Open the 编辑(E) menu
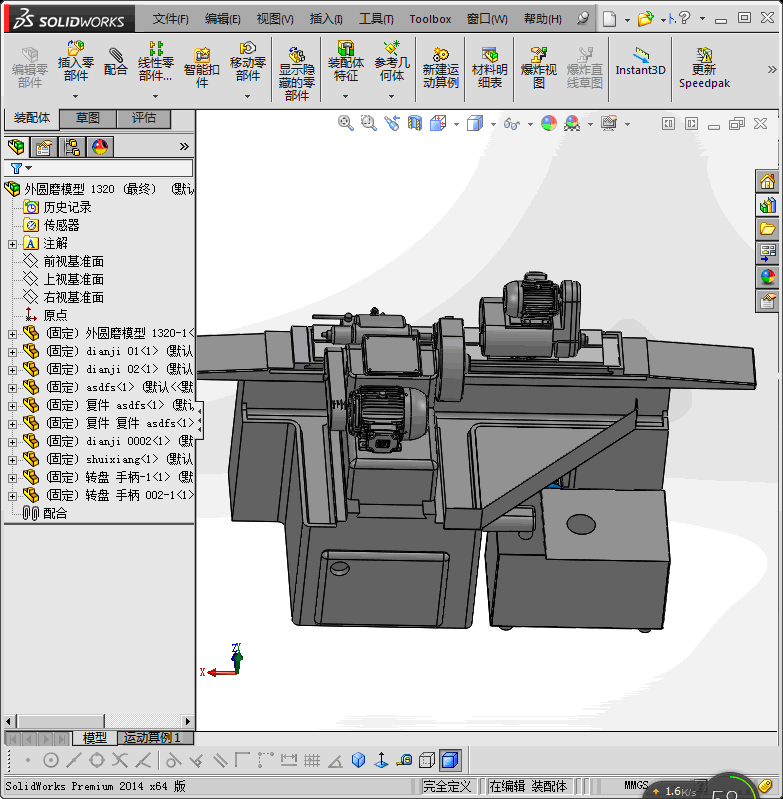 (x=223, y=19)
